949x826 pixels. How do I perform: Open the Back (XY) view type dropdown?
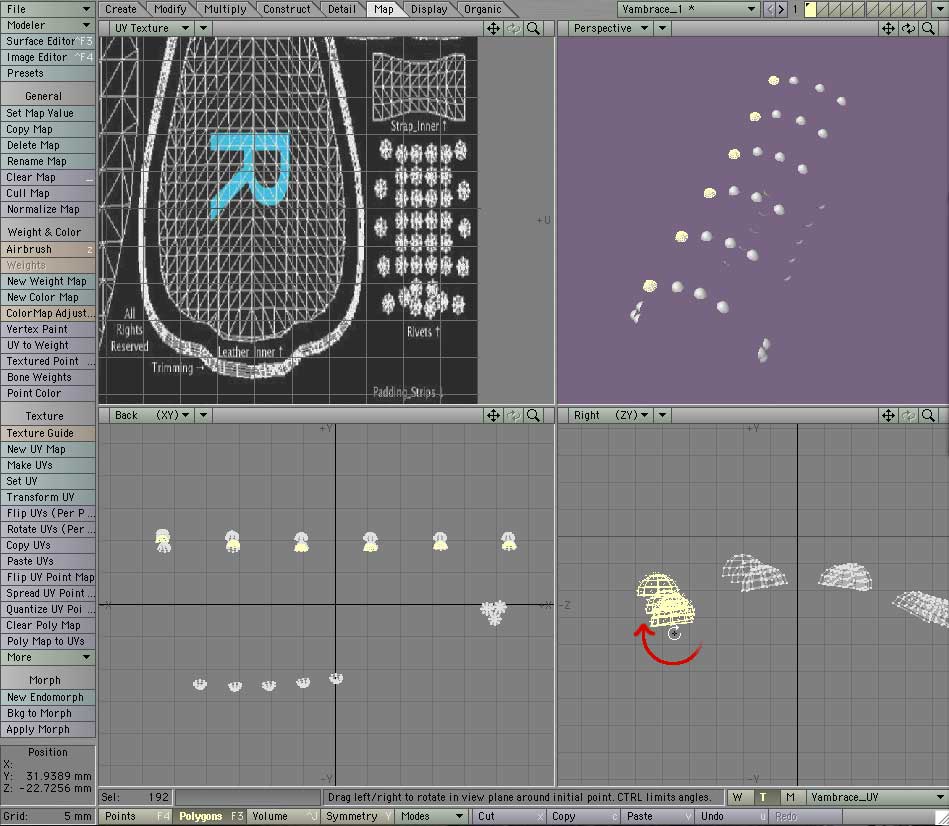point(151,415)
